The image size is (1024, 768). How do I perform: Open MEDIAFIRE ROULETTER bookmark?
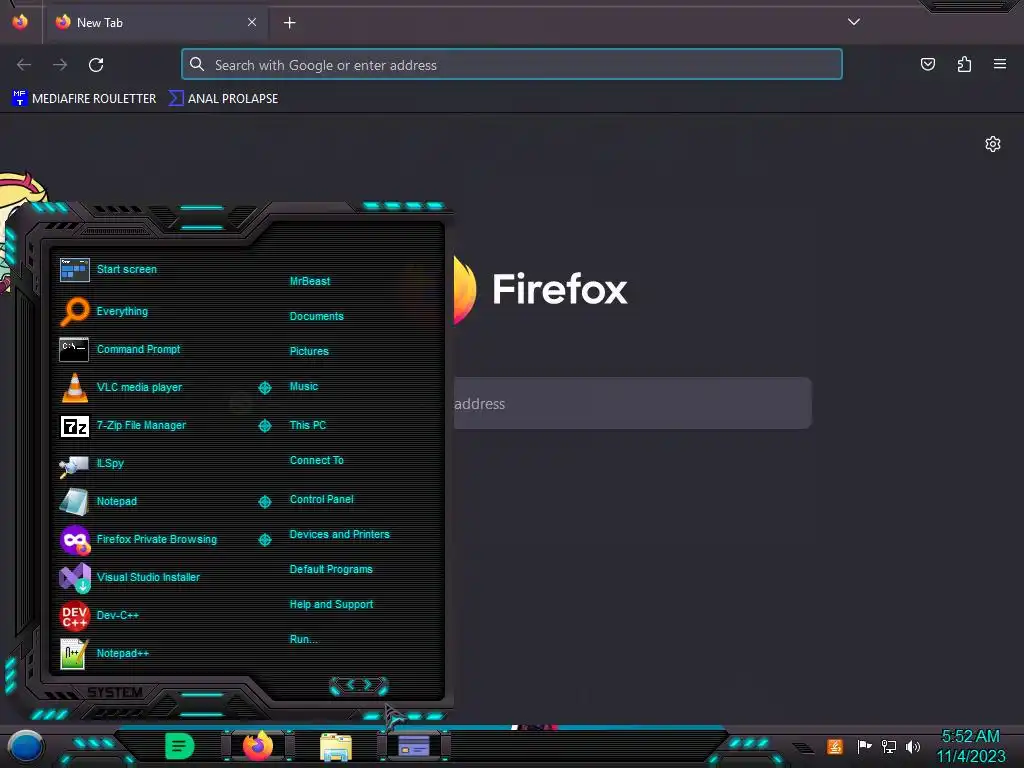84,99
